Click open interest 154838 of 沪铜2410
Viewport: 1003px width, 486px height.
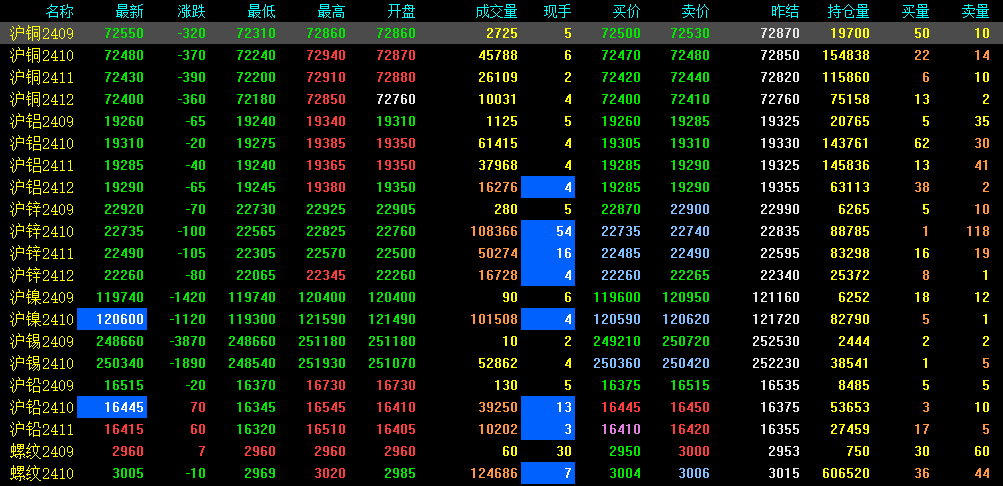point(846,56)
